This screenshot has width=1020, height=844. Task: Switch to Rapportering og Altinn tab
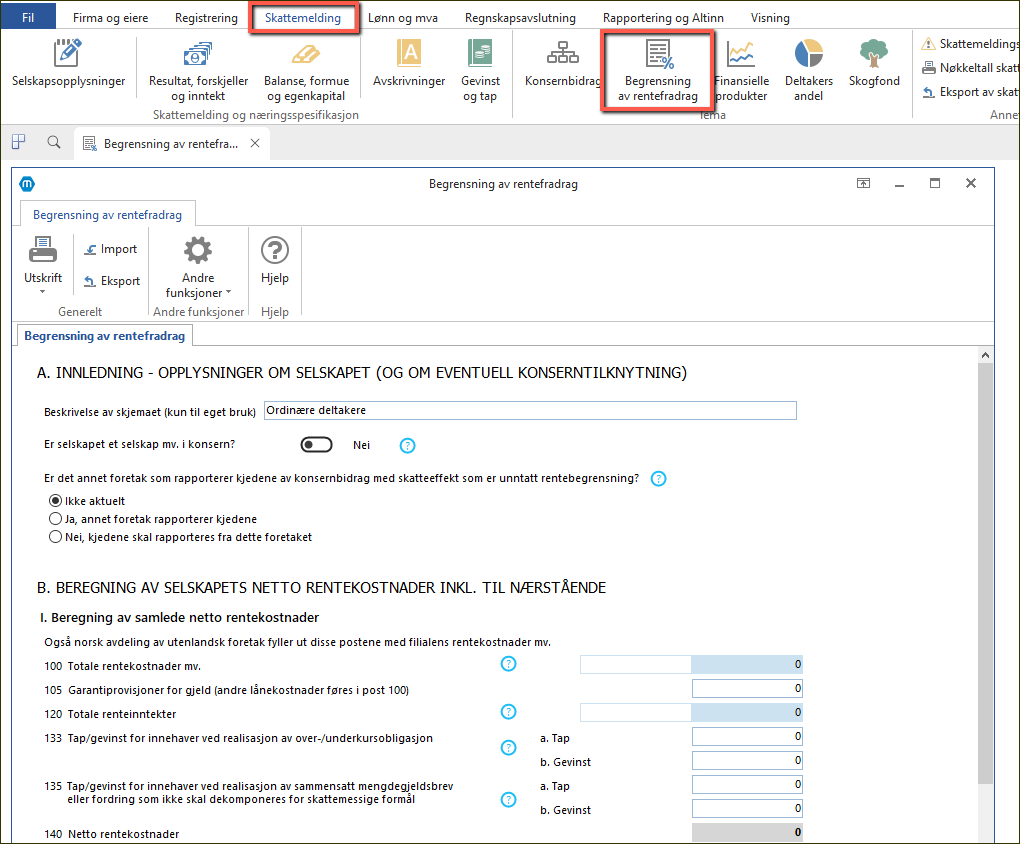663,18
